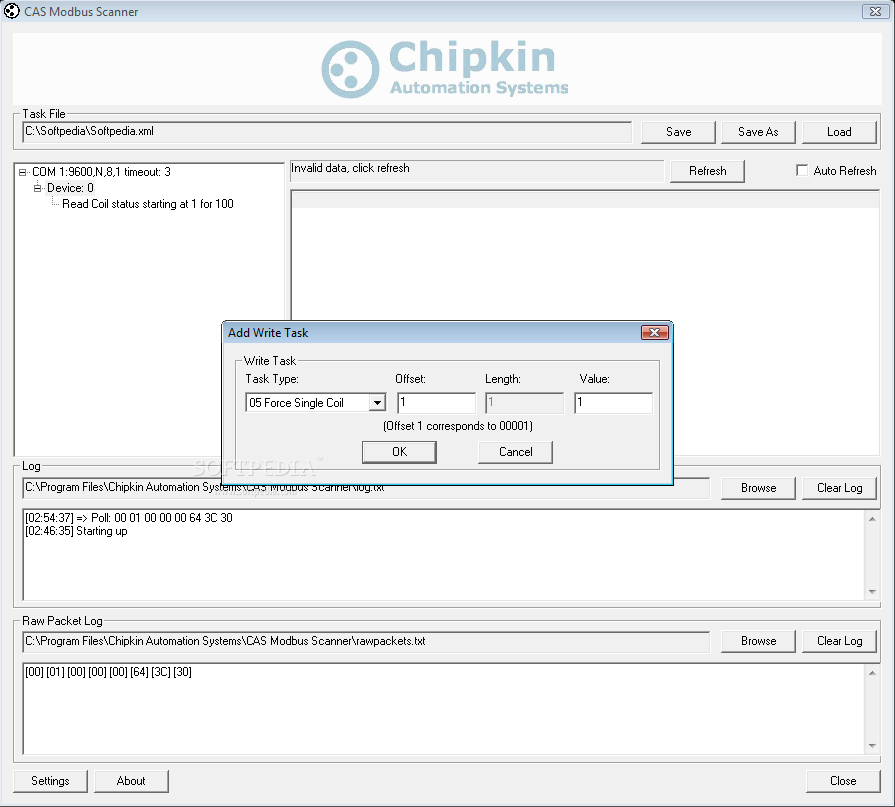Screen dimensions: 895x807
Task: Select the Device: 0 tree item
Action: 70,188
